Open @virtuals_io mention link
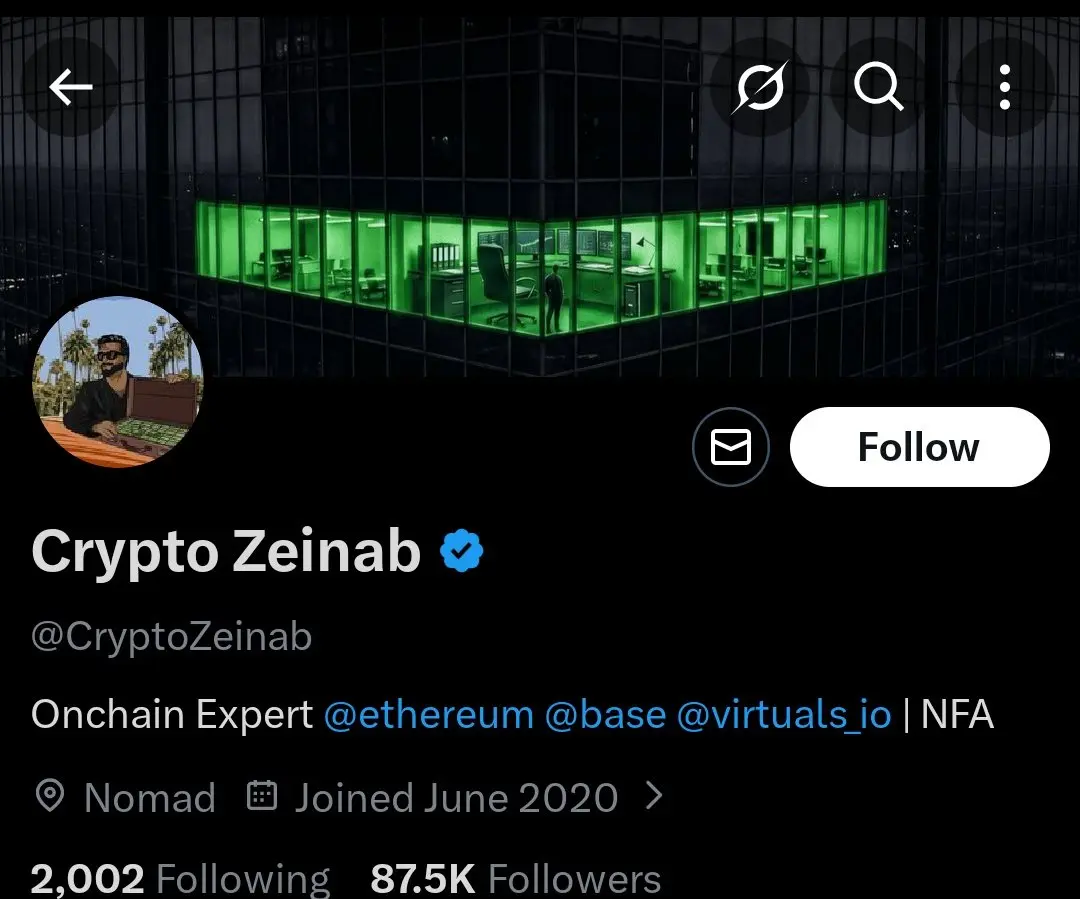 (x=784, y=714)
